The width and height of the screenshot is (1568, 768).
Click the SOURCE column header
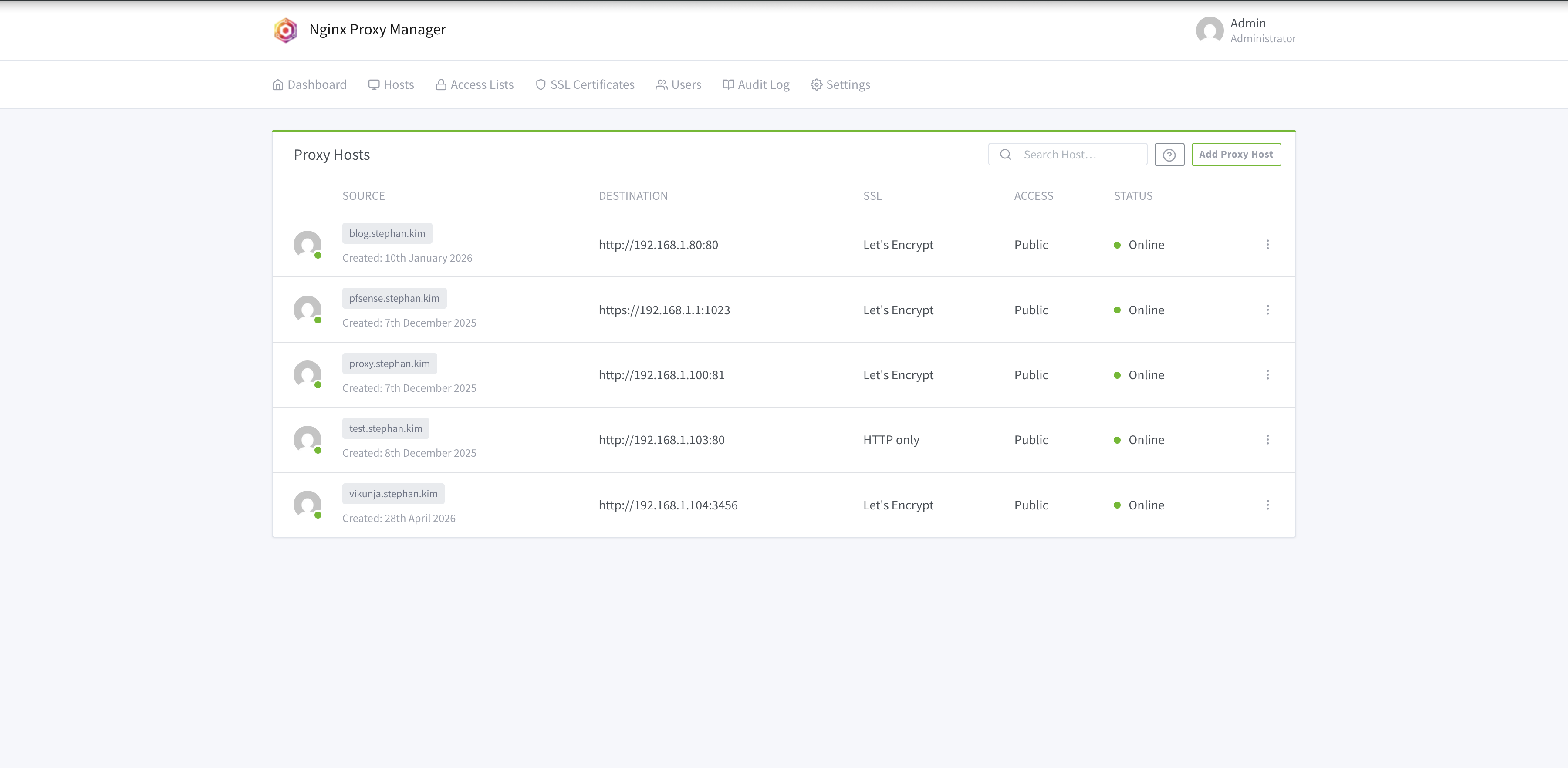click(363, 196)
